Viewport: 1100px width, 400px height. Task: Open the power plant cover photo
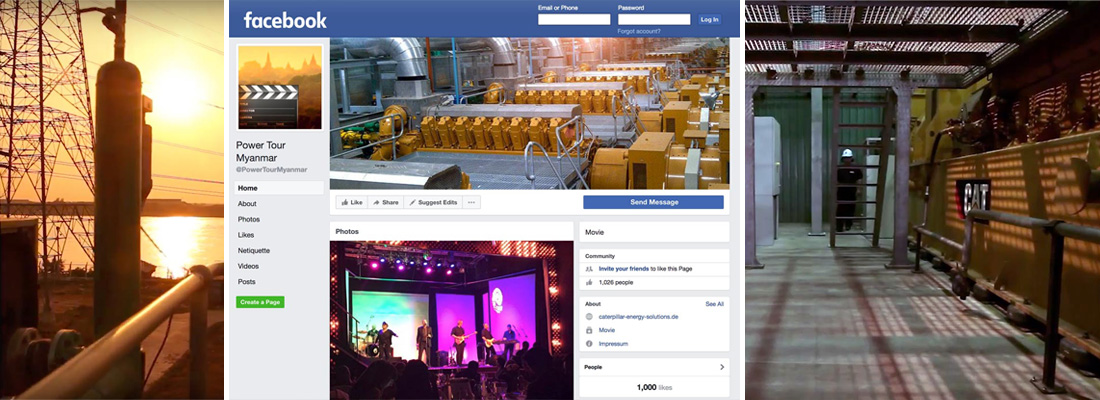(530, 113)
